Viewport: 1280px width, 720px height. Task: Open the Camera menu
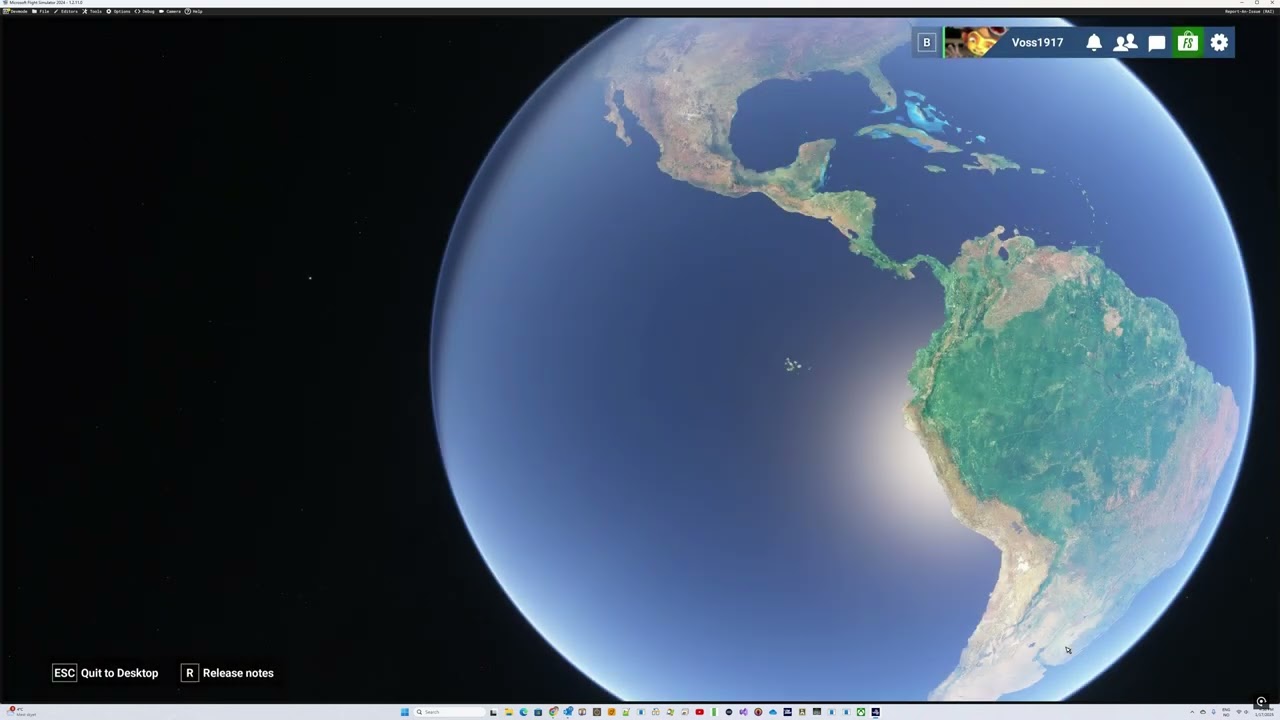tap(170, 11)
